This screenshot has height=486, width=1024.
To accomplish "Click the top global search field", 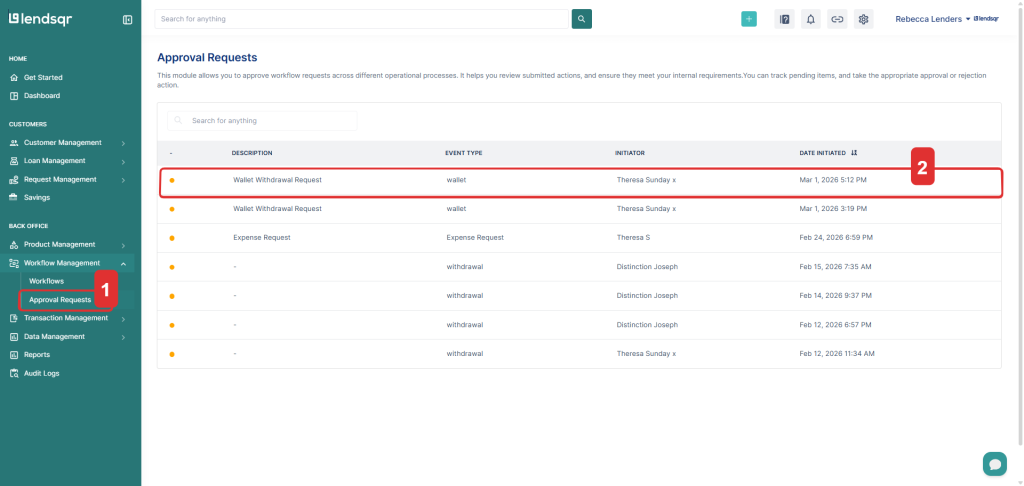I will (x=360, y=19).
